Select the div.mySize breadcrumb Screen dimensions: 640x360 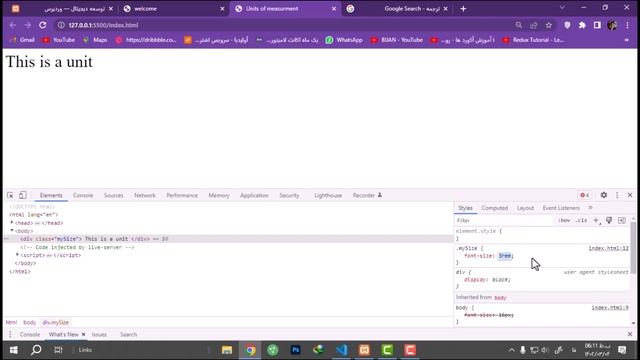click(56, 322)
